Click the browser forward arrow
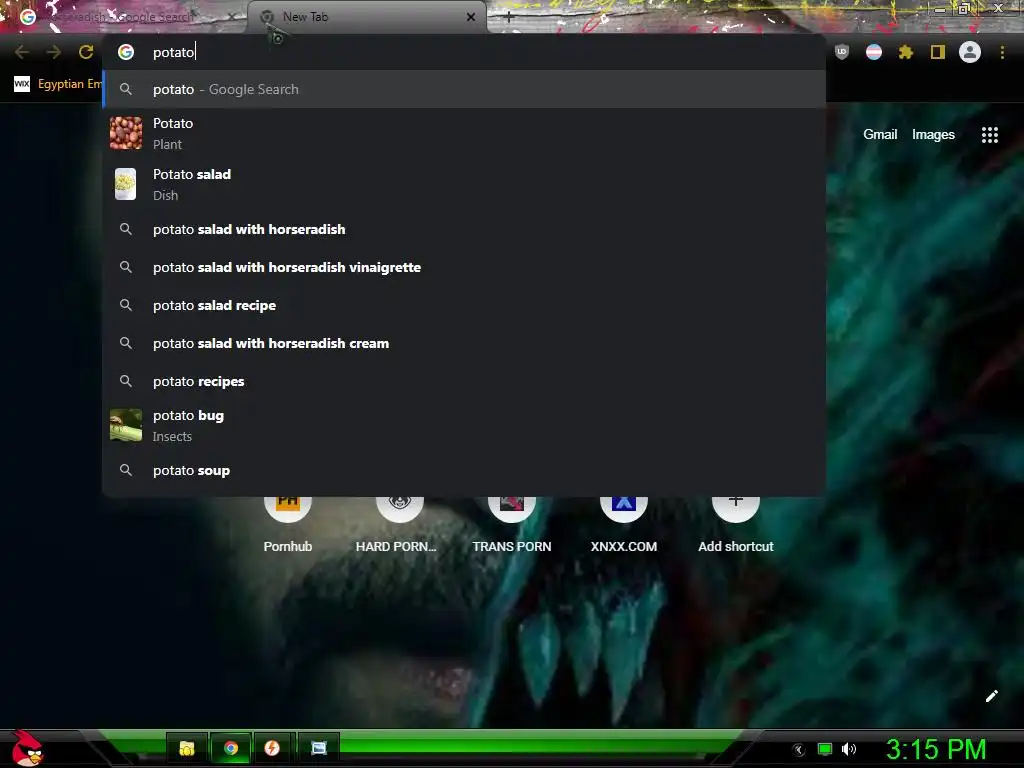1024x768 pixels. 54,52
